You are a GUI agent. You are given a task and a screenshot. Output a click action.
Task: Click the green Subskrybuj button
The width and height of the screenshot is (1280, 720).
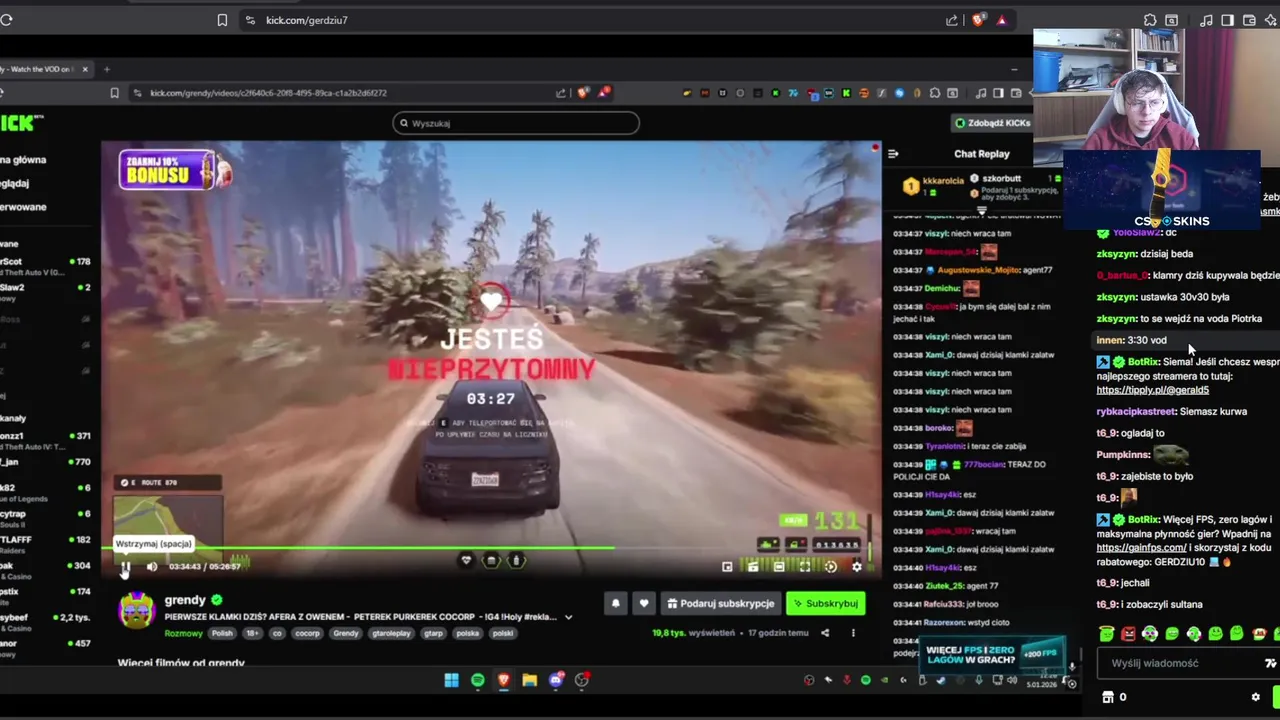point(826,603)
